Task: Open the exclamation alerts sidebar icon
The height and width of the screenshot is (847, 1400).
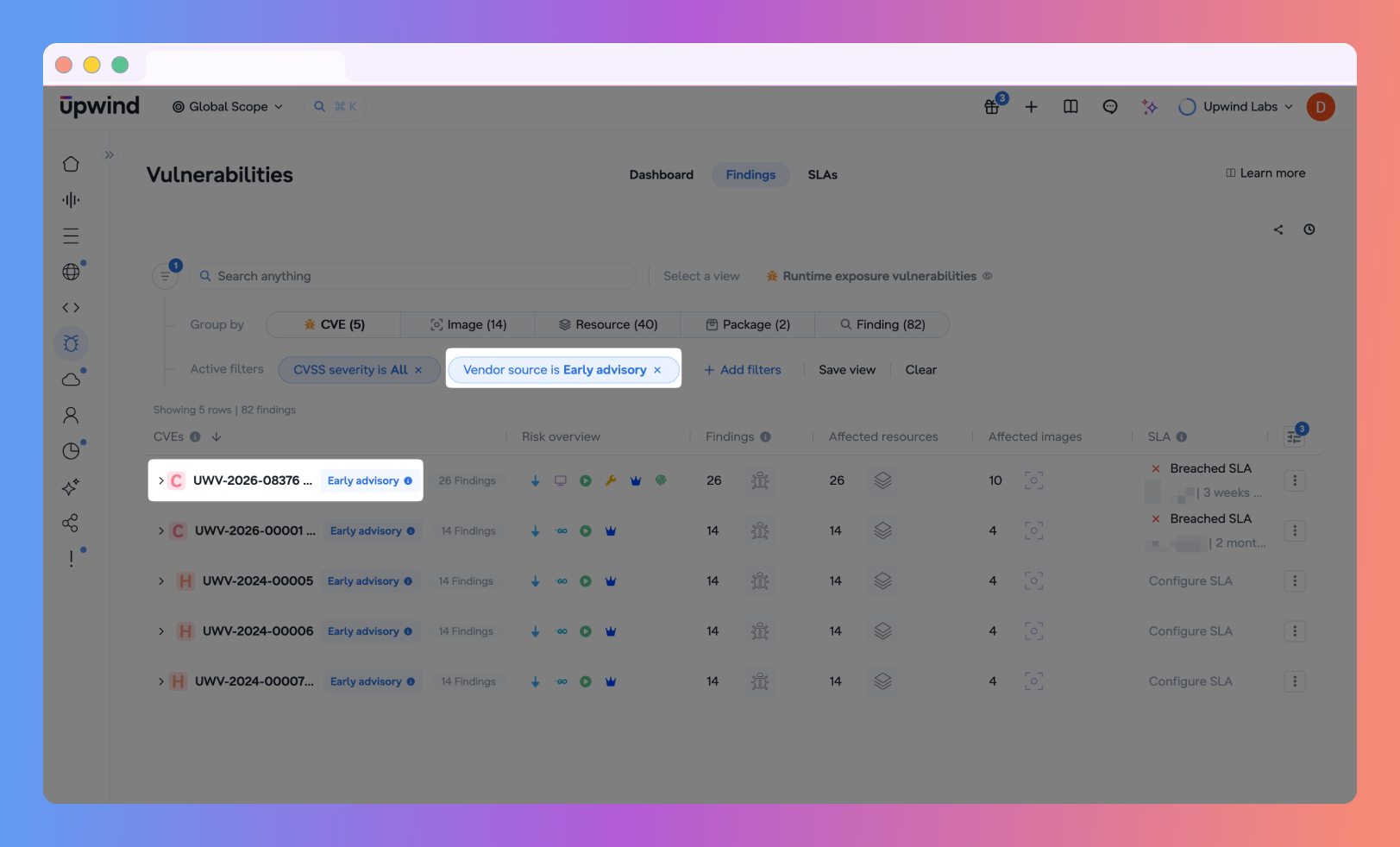Action: pyautogui.click(x=71, y=559)
